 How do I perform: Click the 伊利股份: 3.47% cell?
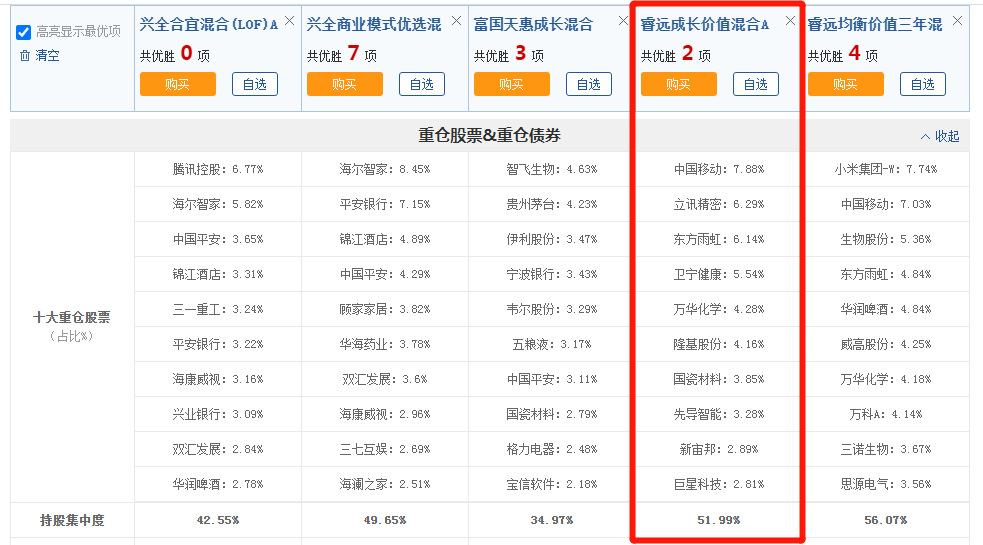point(552,240)
